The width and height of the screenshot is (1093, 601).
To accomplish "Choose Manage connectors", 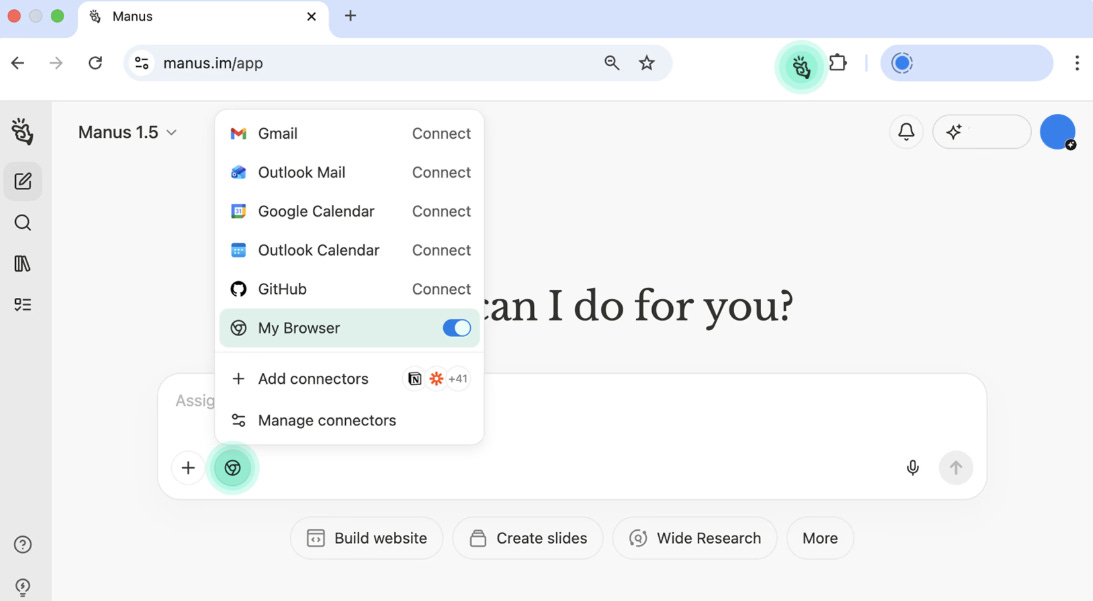I will pos(349,420).
